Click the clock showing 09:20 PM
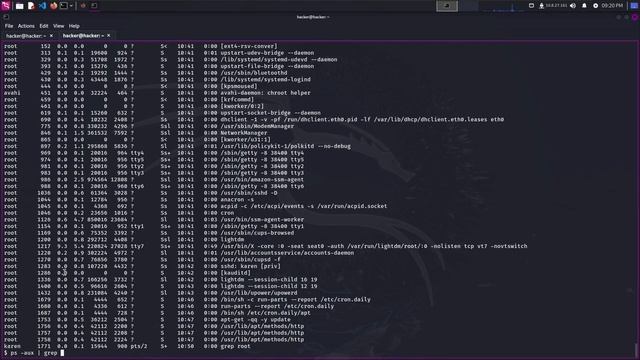The height and width of the screenshot is (360, 640). 612,6
